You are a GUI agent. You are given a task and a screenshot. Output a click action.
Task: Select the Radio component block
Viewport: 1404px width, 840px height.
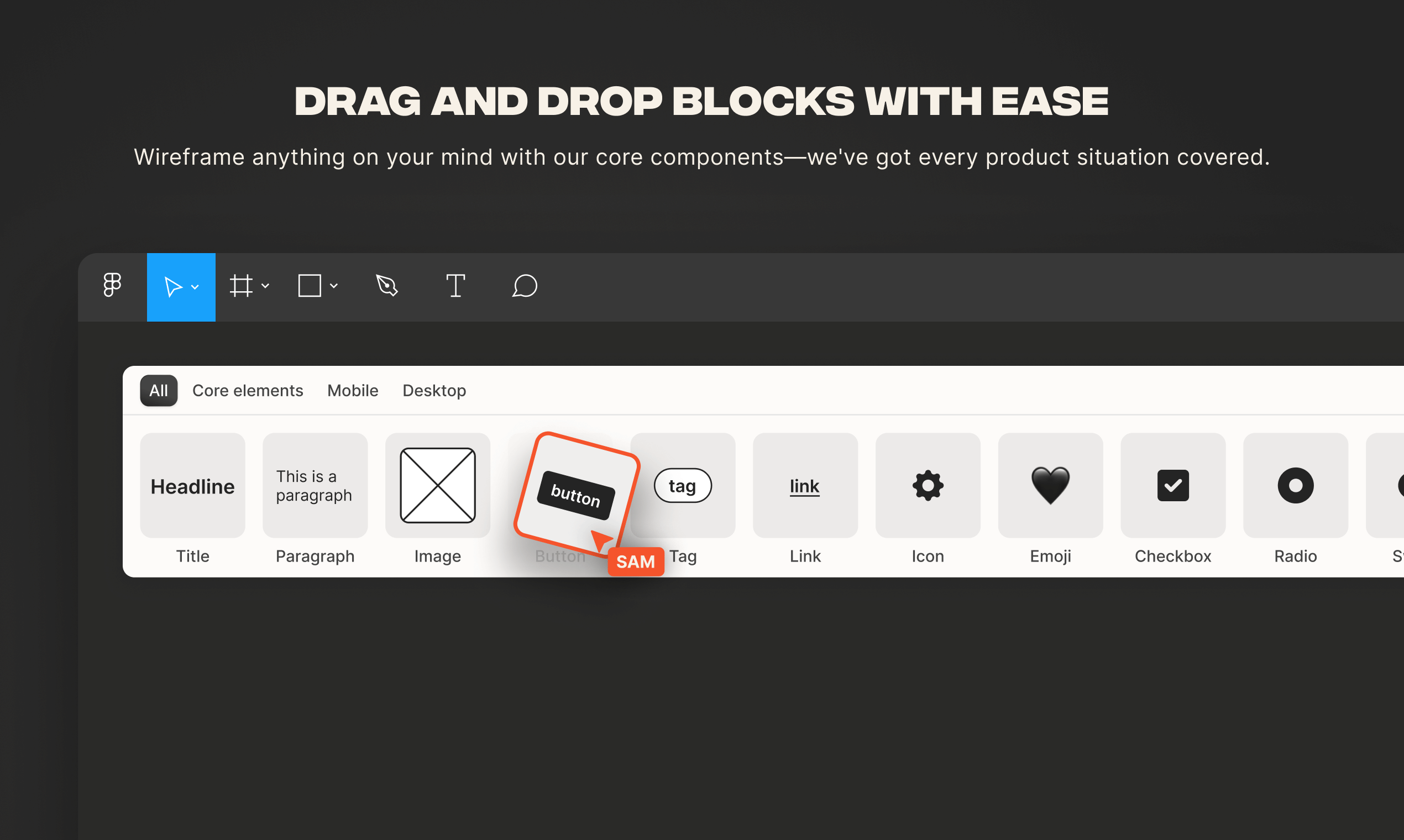[x=1295, y=485]
